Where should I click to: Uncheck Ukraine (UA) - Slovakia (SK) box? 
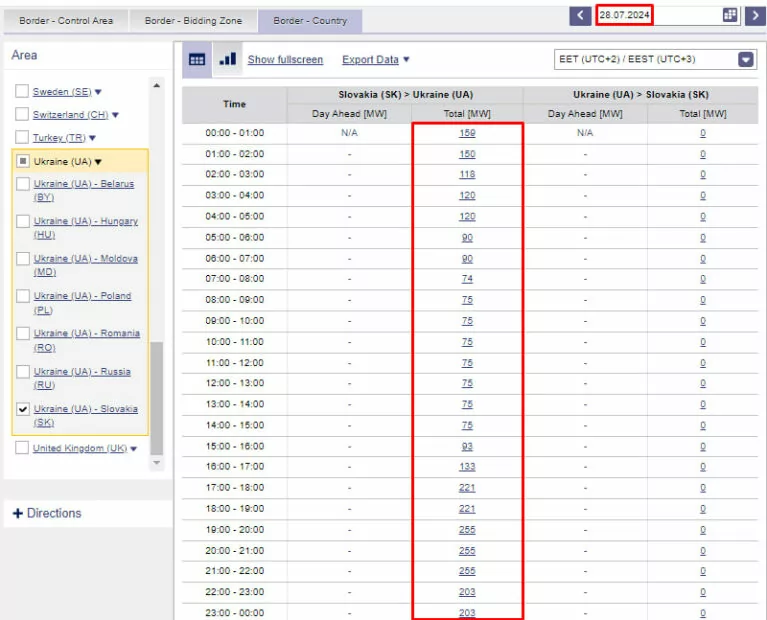(x=23, y=409)
